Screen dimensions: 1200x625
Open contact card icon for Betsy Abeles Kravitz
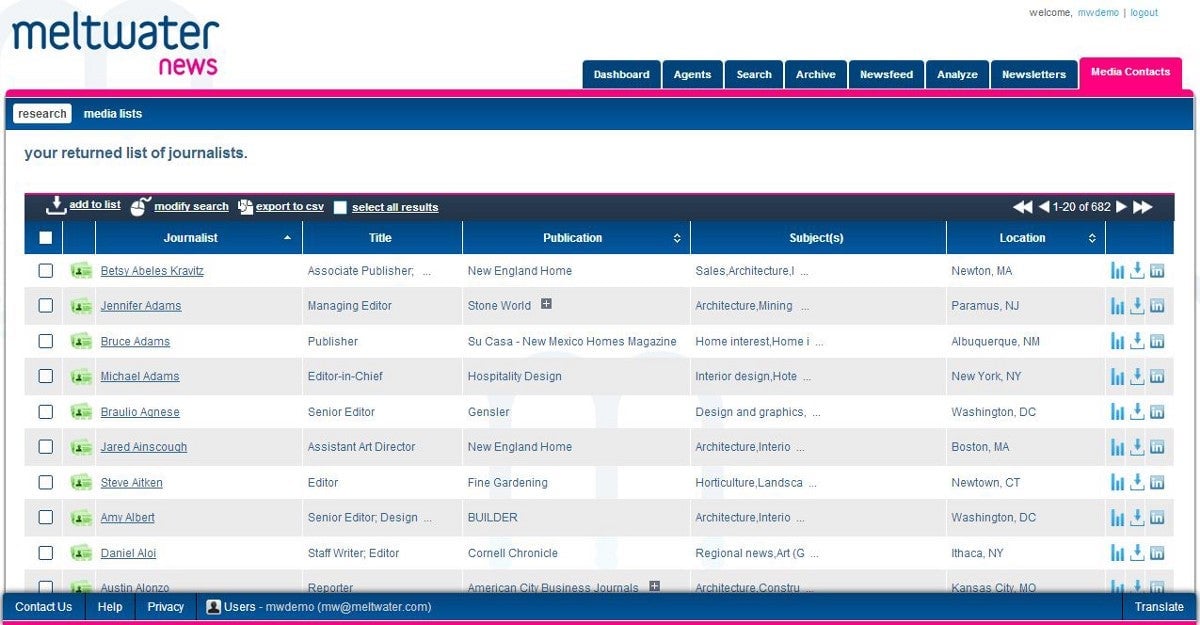[x=81, y=271]
